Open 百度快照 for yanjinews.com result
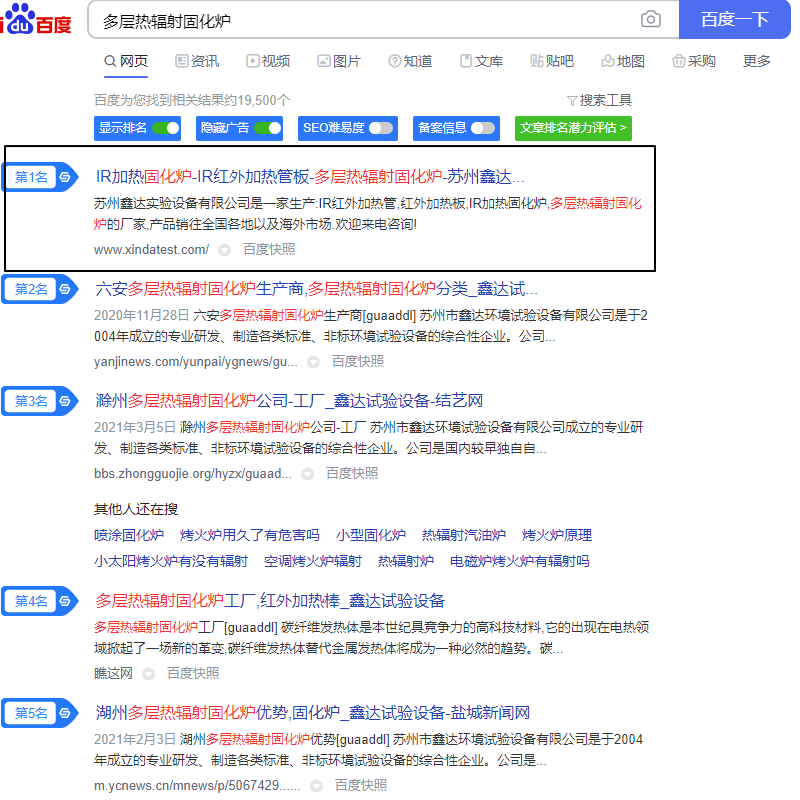800x800 pixels. (358, 362)
